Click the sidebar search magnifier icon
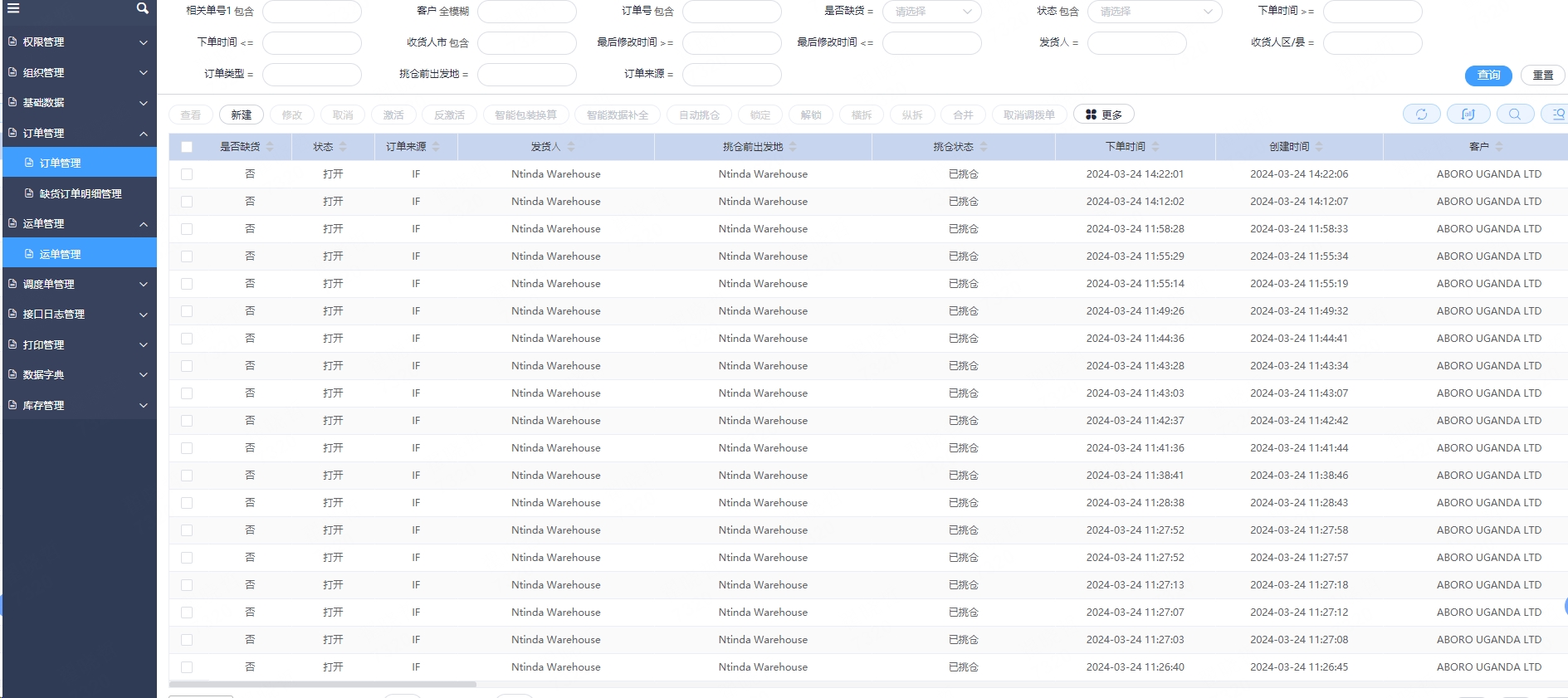The image size is (1568, 698). pos(143,8)
